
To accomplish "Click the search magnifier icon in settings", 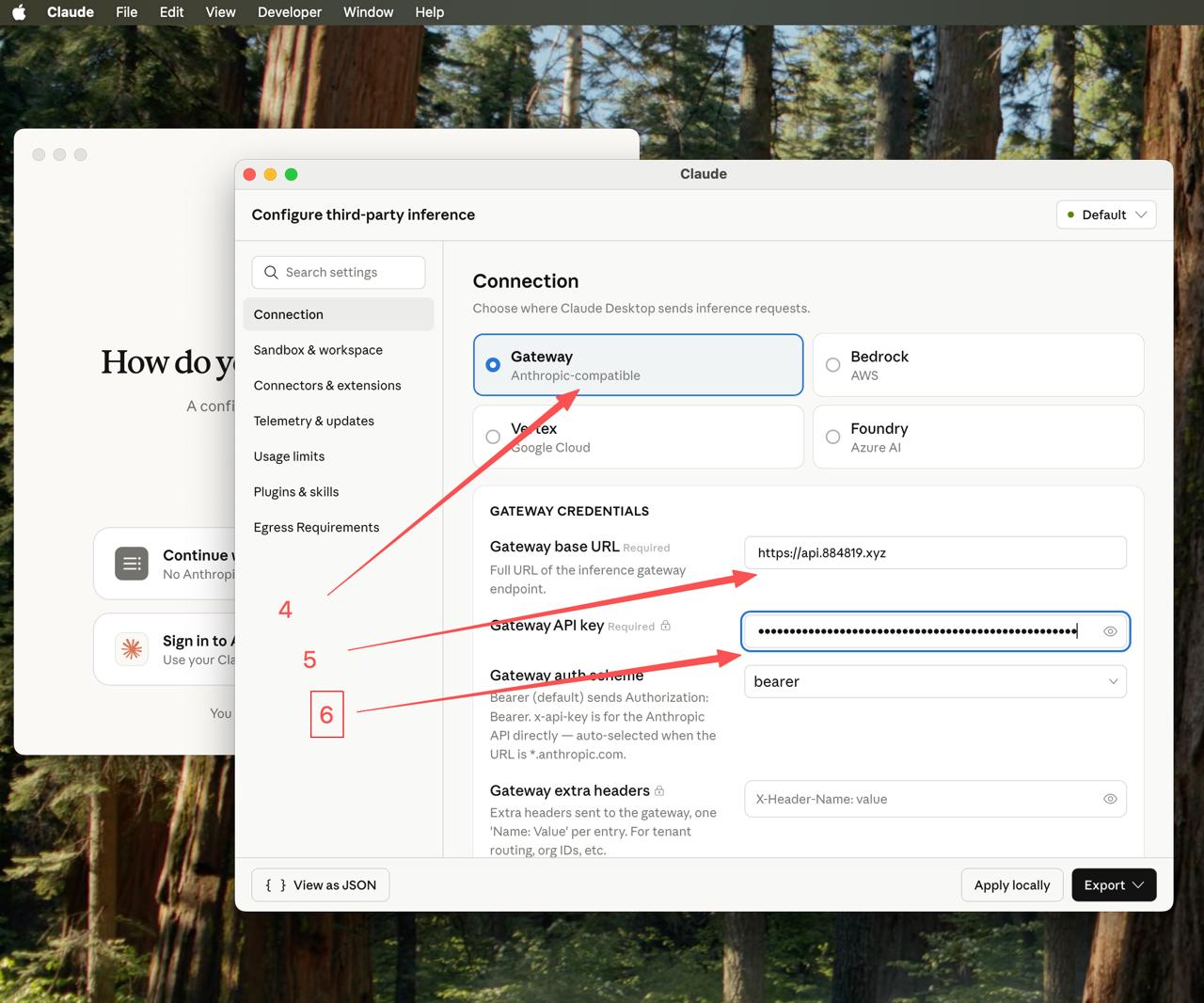I will point(271,272).
